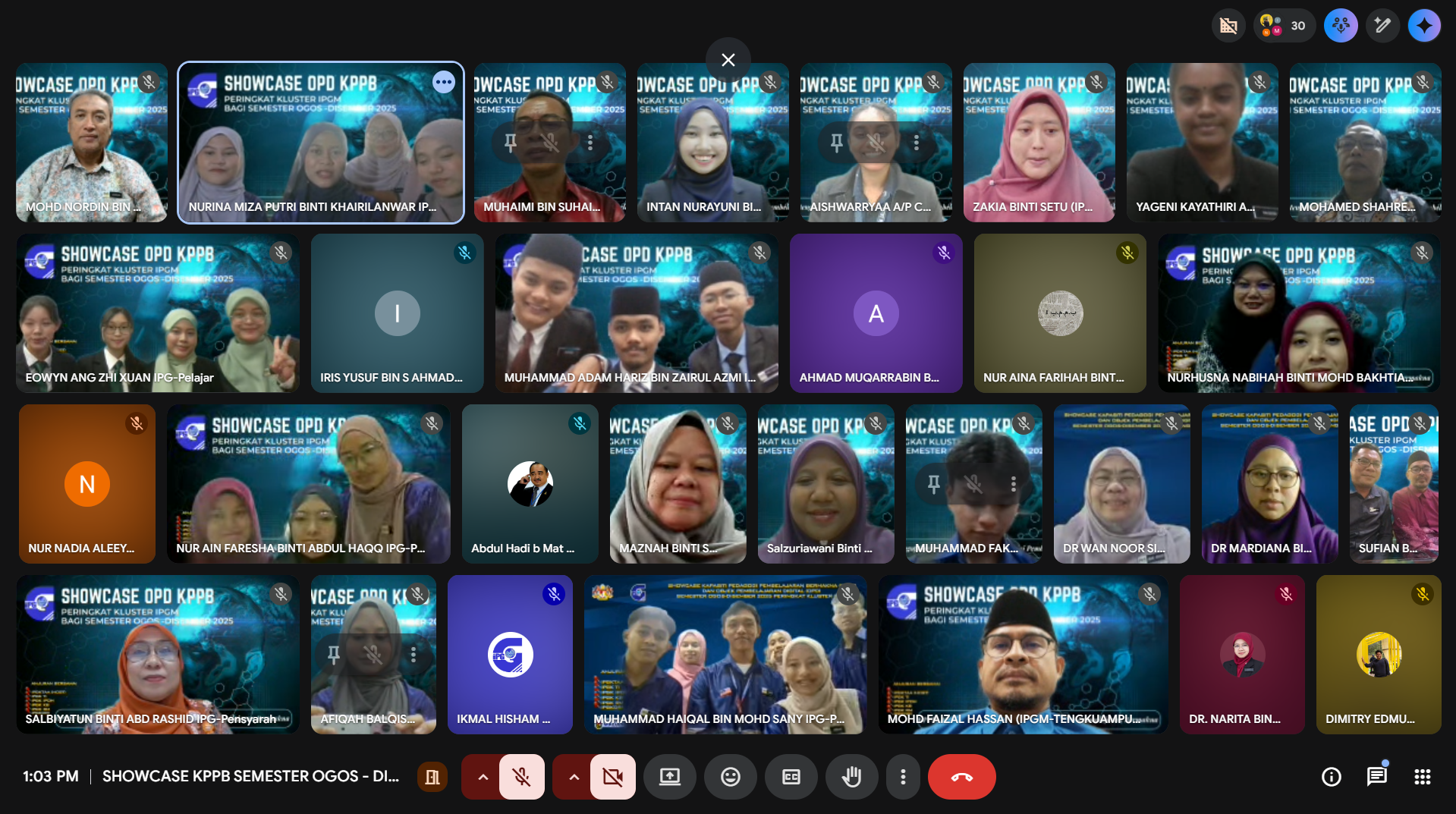This screenshot has height=814, width=1456.
Task: Open options on NURINA MIZA PUTRI tile
Action: pos(443,82)
